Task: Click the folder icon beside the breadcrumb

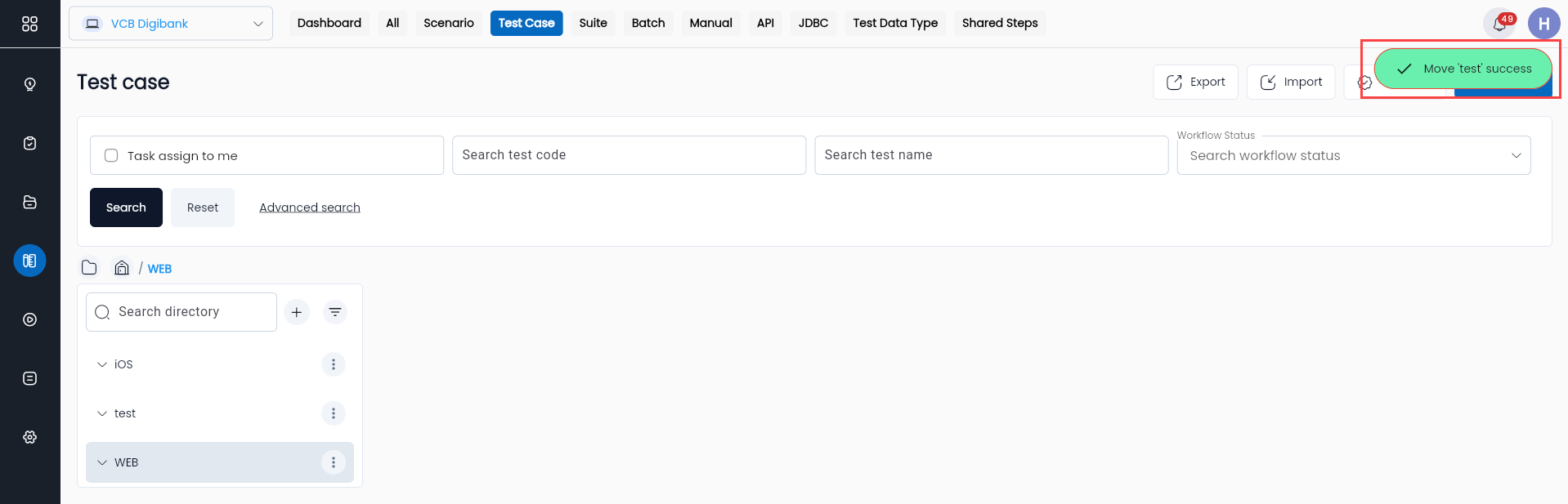Action: [x=90, y=268]
